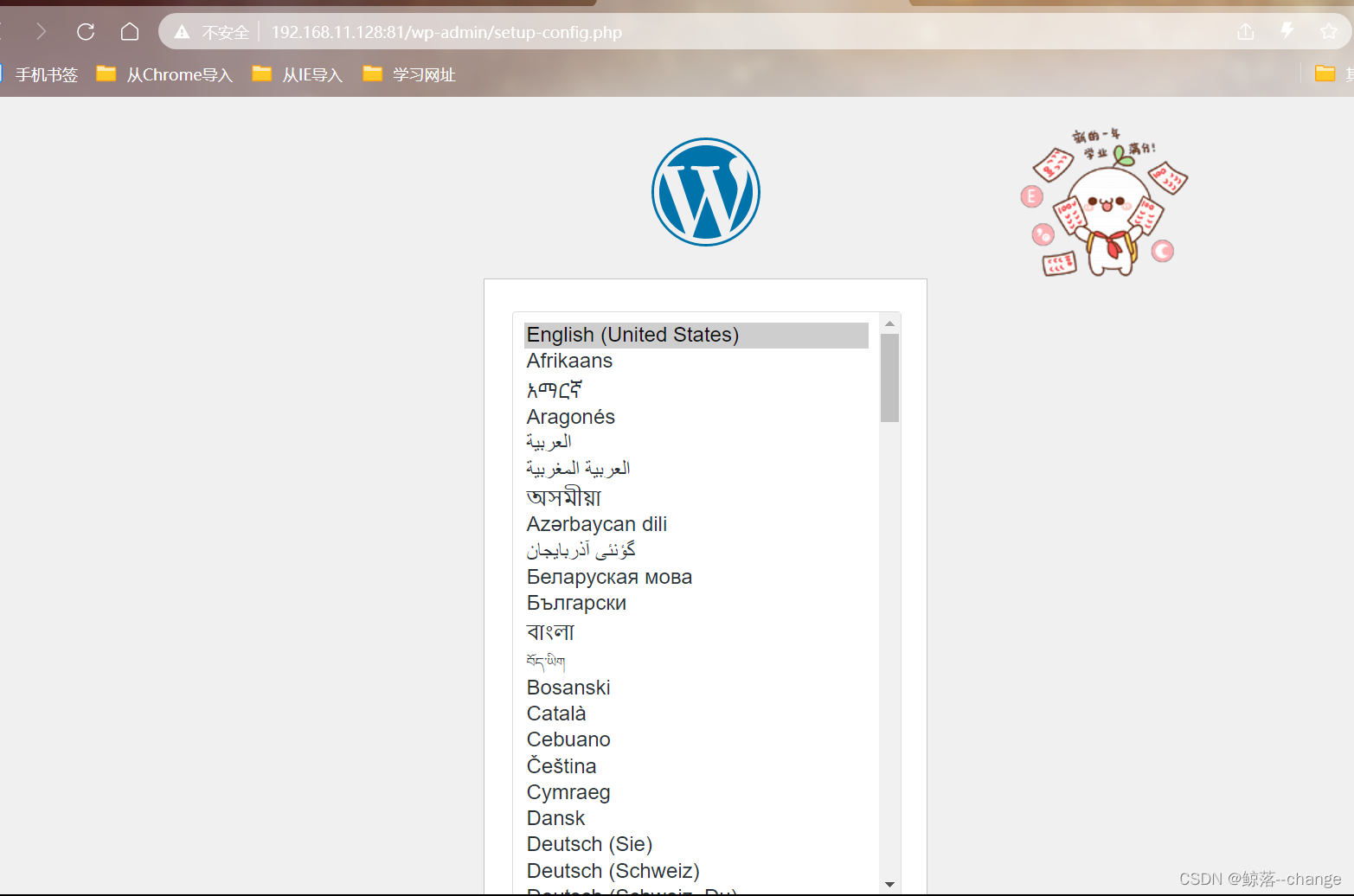Select the অসমীয়া language option
The height and width of the screenshot is (896, 1354).
(696, 496)
